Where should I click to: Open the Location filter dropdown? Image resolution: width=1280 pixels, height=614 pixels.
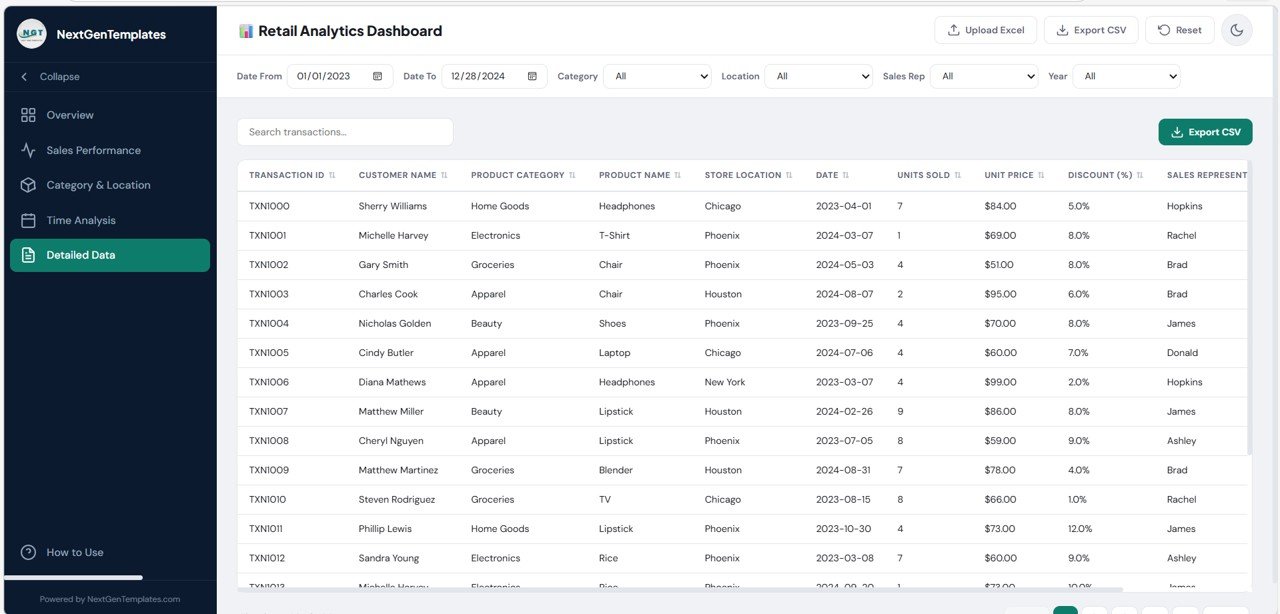[x=820, y=75]
